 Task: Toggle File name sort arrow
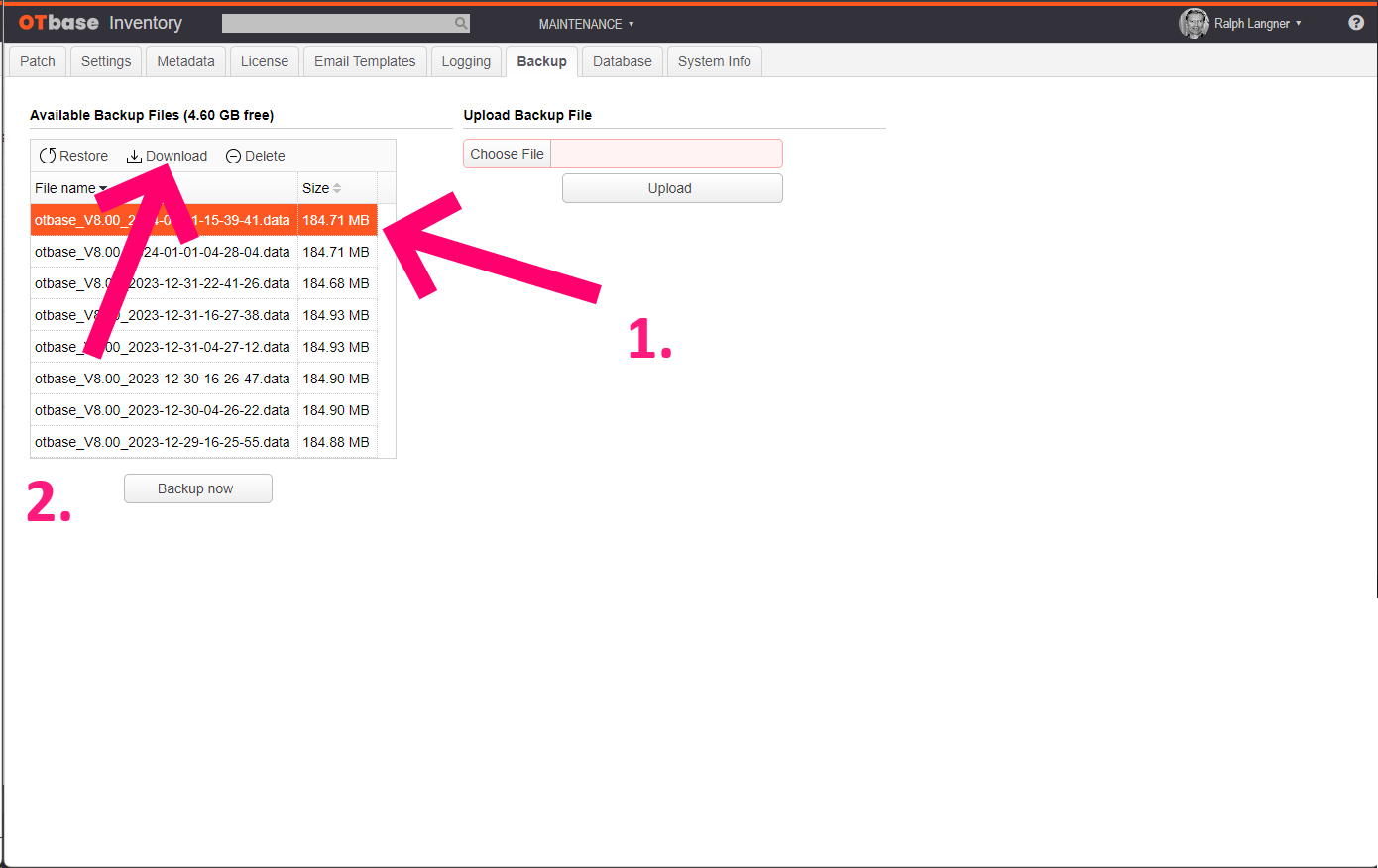pyautogui.click(x=103, y=188)
